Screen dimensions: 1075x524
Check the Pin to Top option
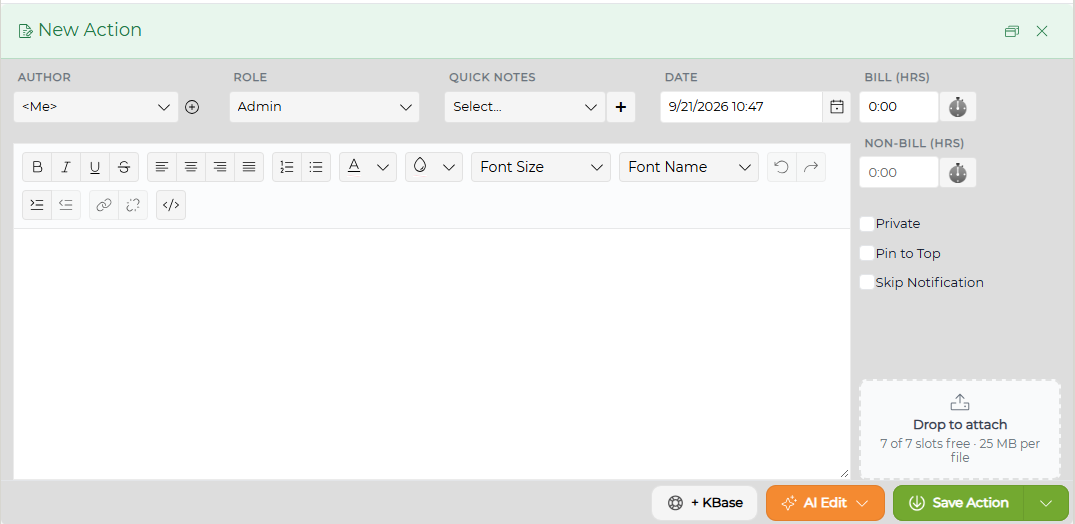coord(867,253)
